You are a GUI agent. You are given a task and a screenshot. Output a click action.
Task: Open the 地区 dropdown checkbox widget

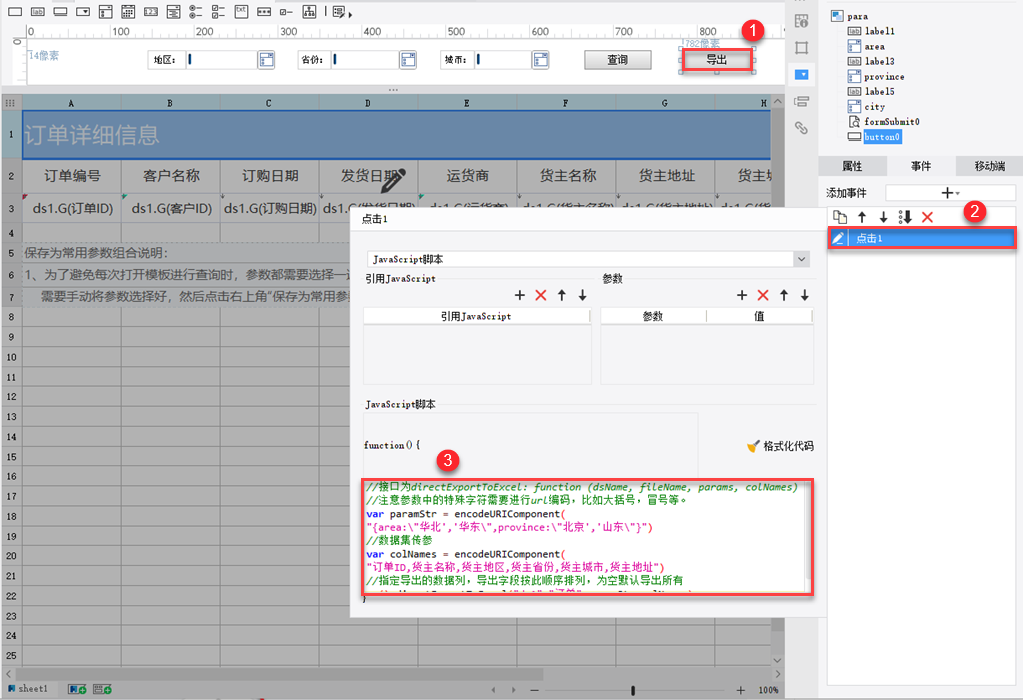[266, 60]
